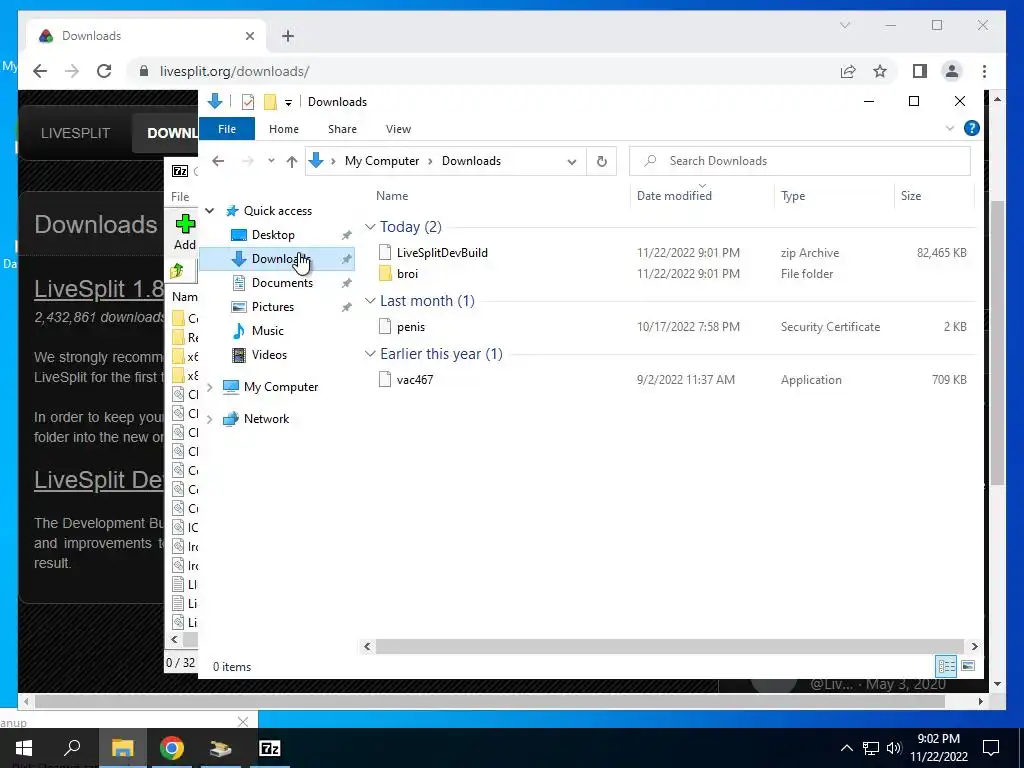Switch to Details view icon
This screenshot has height=768, width=1024.
(946, 665)
